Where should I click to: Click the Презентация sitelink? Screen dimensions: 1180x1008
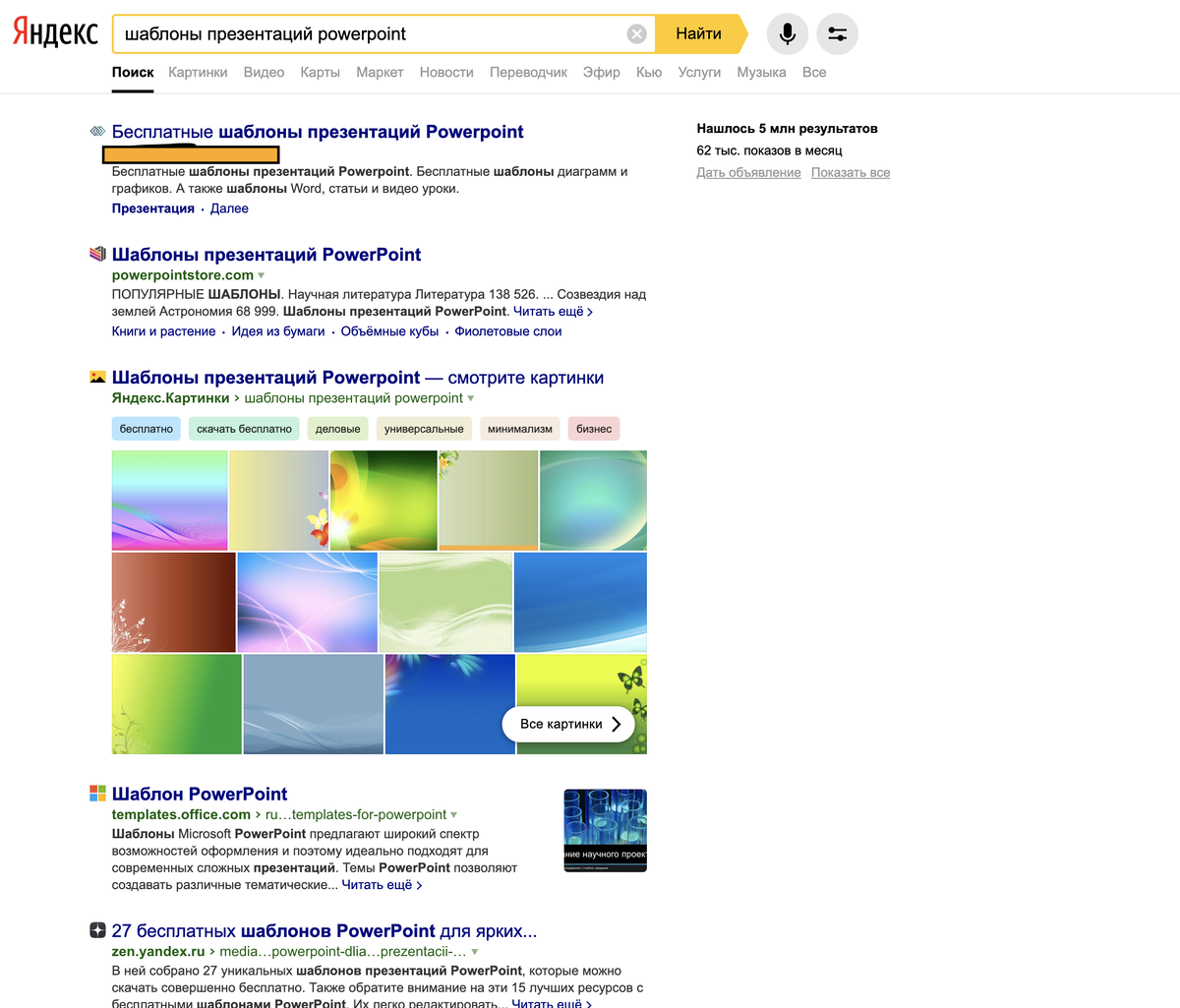click(153, 208)
